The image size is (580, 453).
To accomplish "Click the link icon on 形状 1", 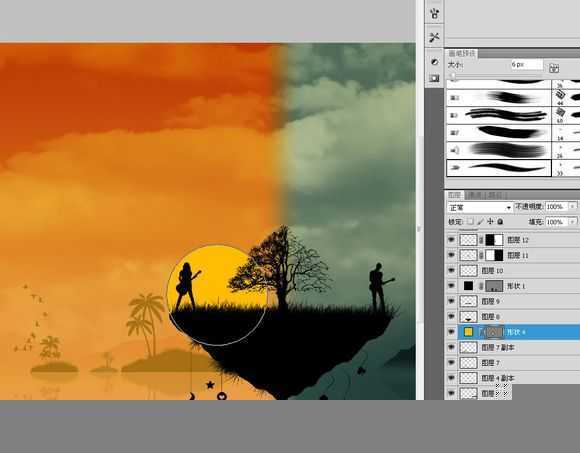I will point(481,286).
